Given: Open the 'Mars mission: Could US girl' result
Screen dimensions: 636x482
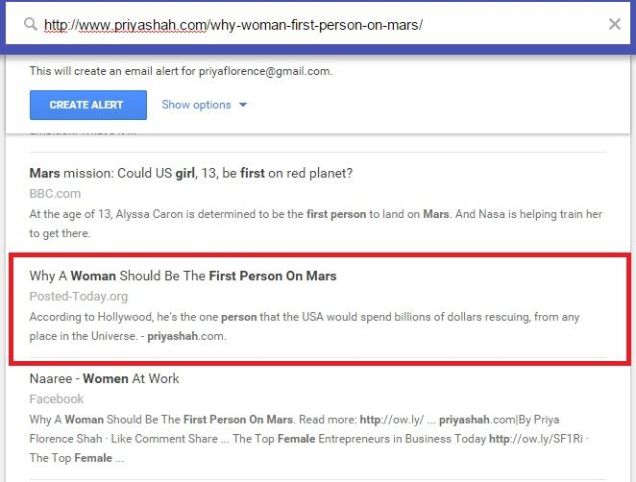Looking at the screenshot, I should (190, 173).
